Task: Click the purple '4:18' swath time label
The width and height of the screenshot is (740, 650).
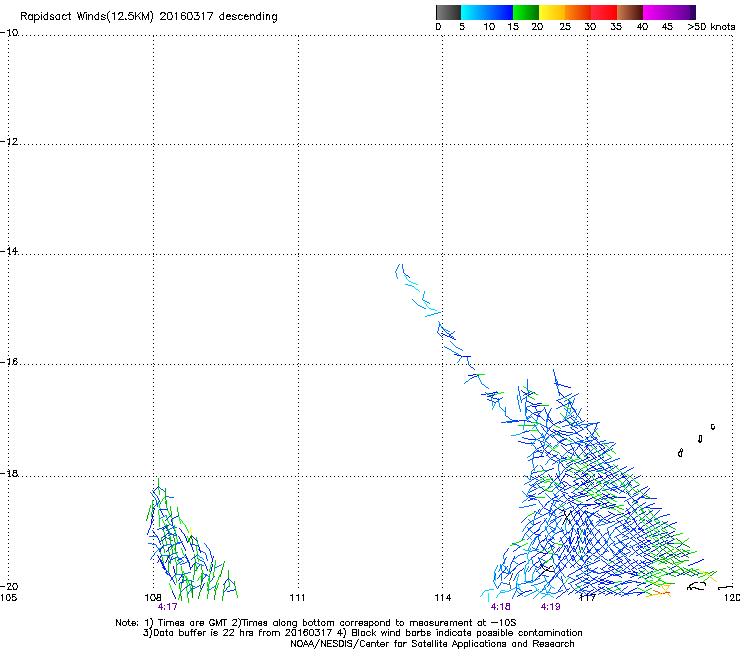Action: pos(500,607)
